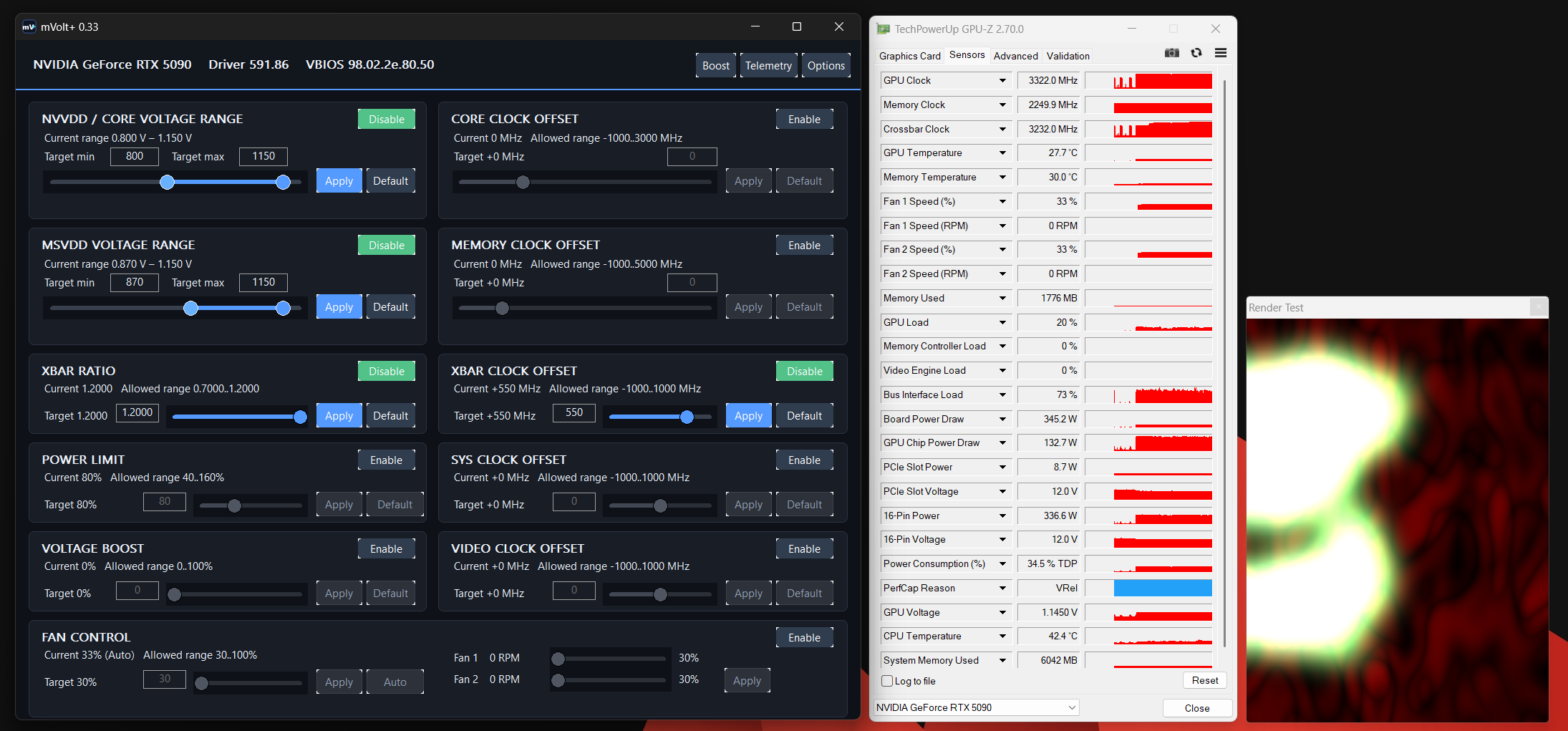Open the Board Power Draw dropdown
This screenshot has width=1568, height=731.
(x=1002, y=420)
